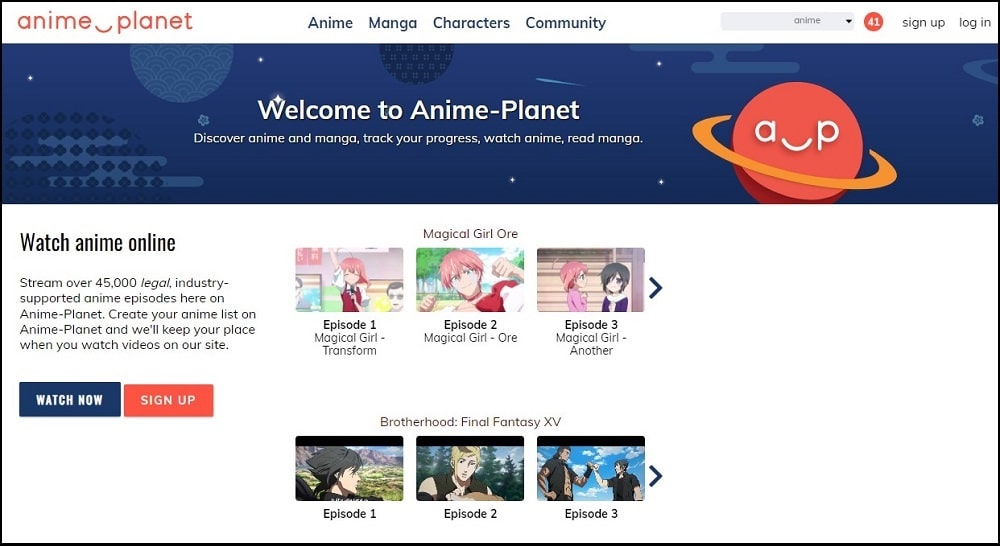Open the 41 notifications badge
The image size is (1000, 546).
tap(873, 22)
